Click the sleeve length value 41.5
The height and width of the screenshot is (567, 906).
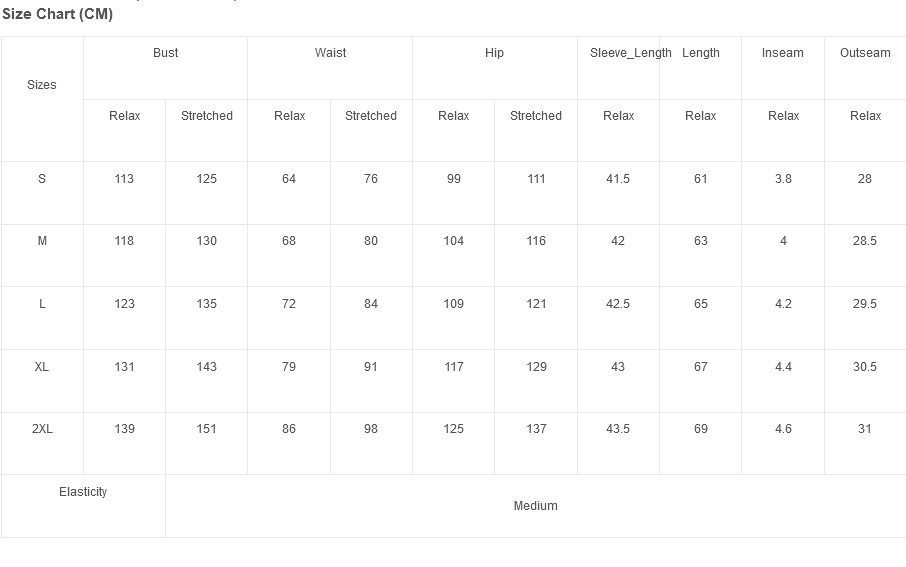coord(618,179)
